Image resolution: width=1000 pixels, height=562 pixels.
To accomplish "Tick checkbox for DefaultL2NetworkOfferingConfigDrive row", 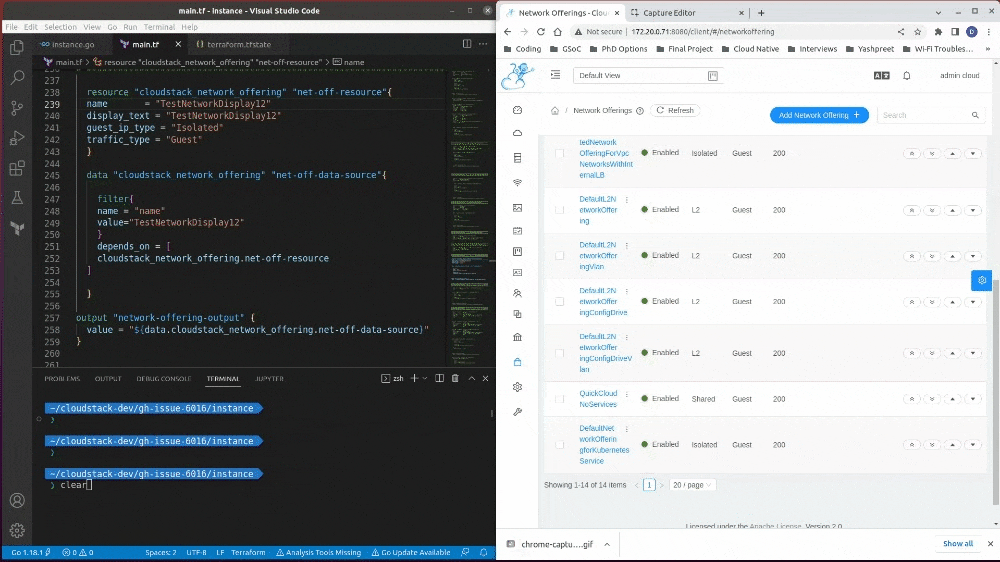I will [559, 301].
